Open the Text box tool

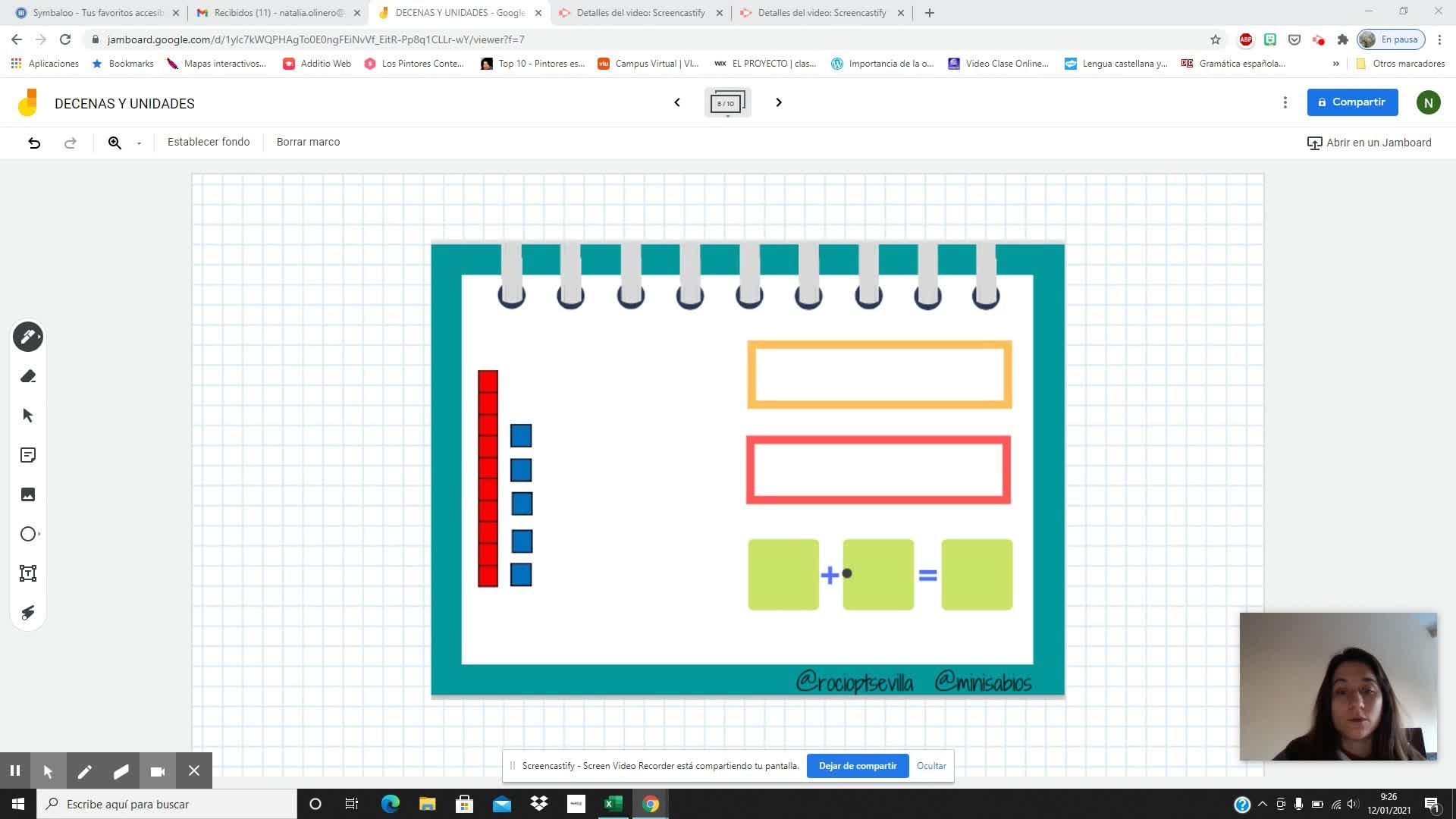(x=28, y=573)
